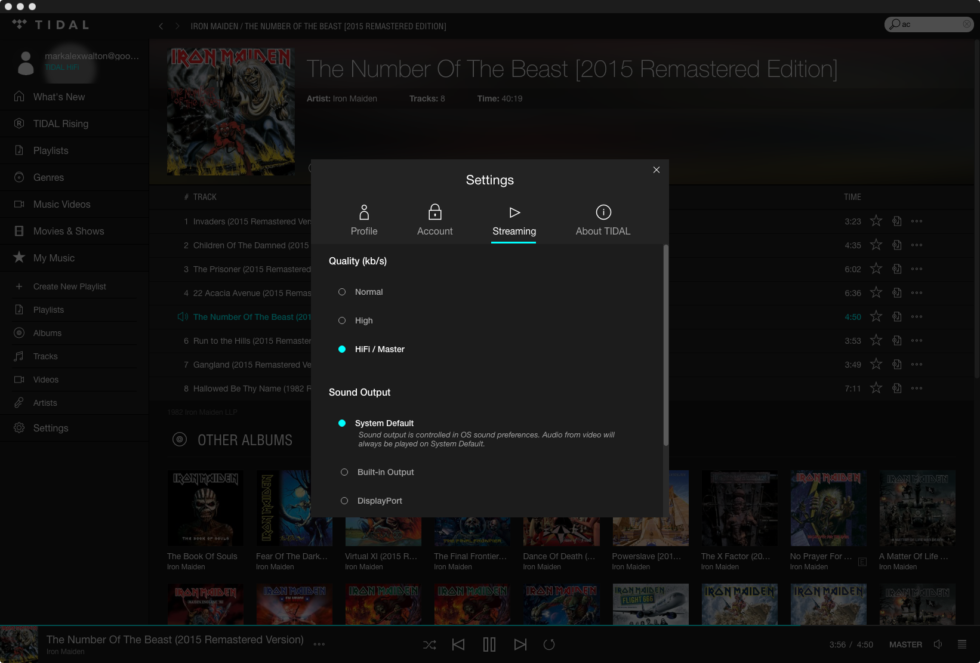Image resolution: width=980 pixels, height=663 pixels.
Task: Open more options for the 3:23 track
Action: 917,221
